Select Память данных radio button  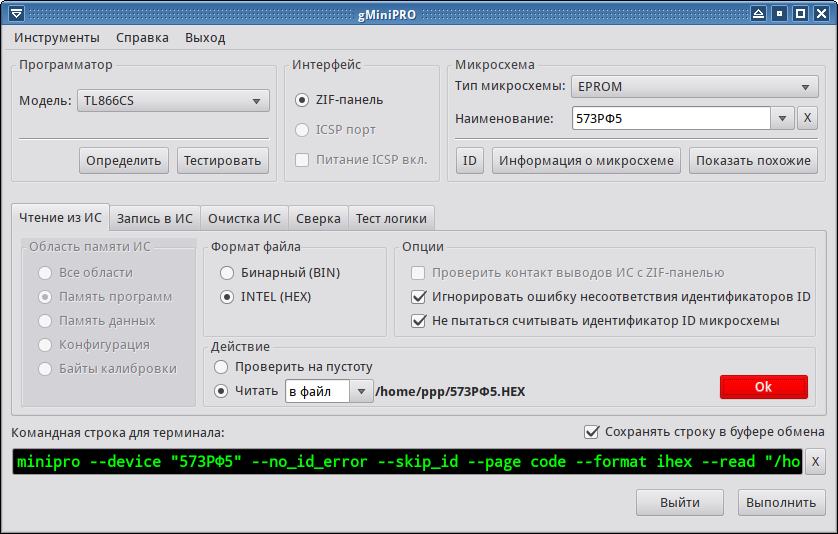click(x=45, y=321)
